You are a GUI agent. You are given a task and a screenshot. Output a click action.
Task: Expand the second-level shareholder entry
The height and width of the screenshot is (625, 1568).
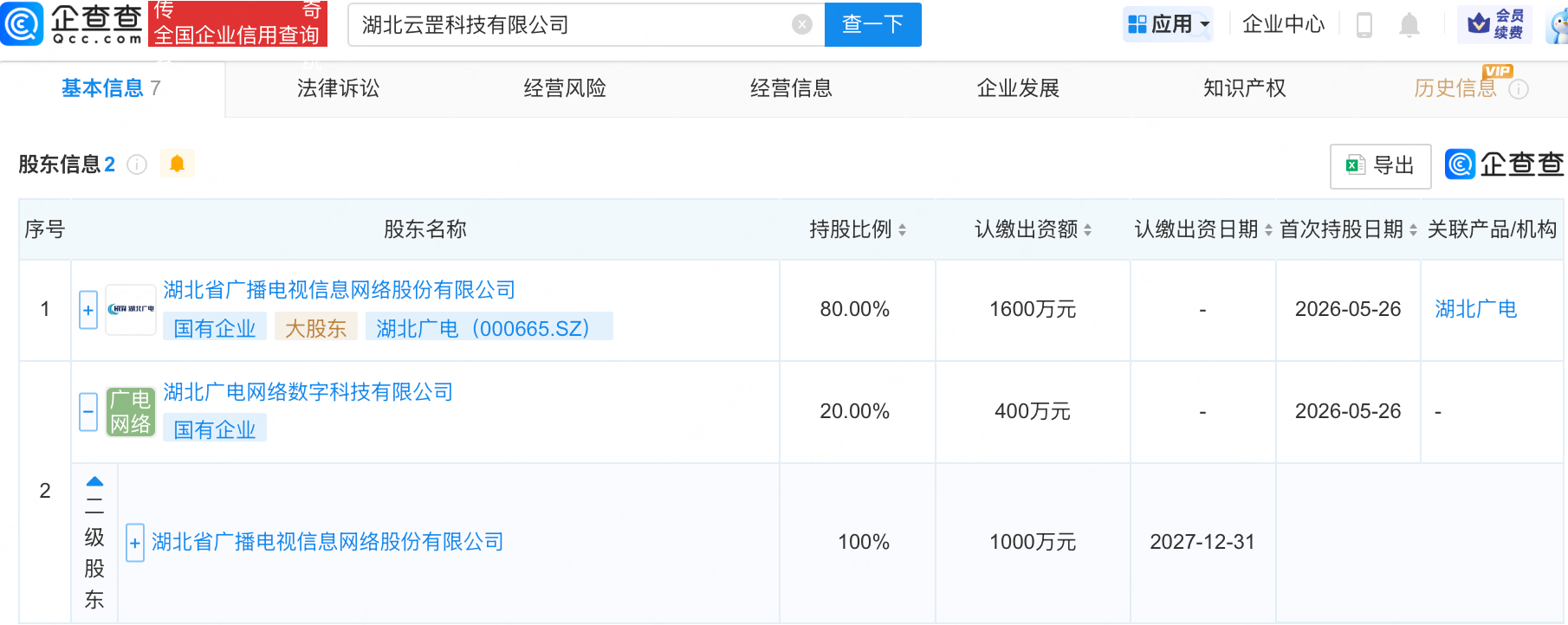pos(135,543)
